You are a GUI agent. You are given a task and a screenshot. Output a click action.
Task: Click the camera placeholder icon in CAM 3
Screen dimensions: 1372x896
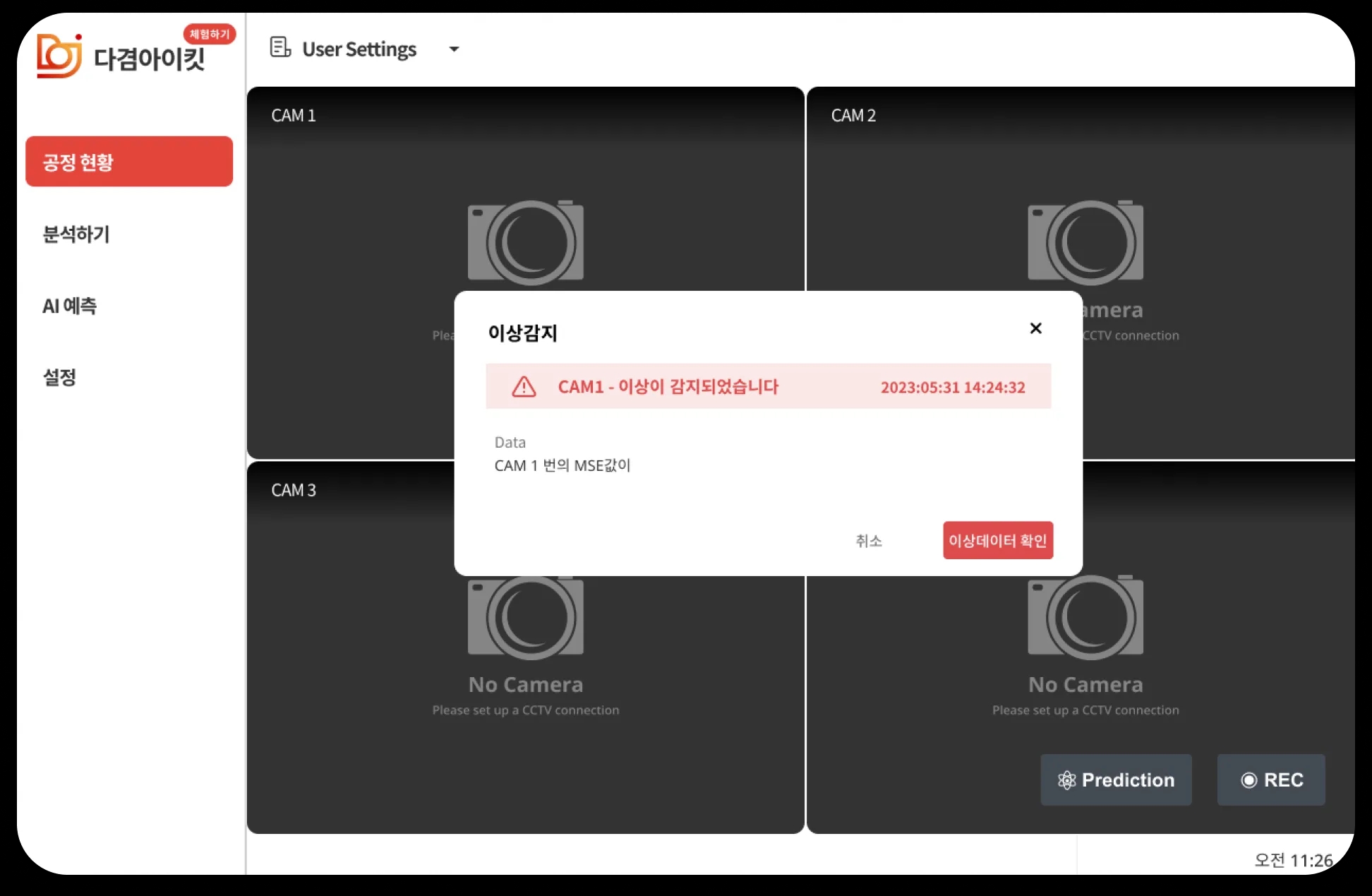(526, 617)
